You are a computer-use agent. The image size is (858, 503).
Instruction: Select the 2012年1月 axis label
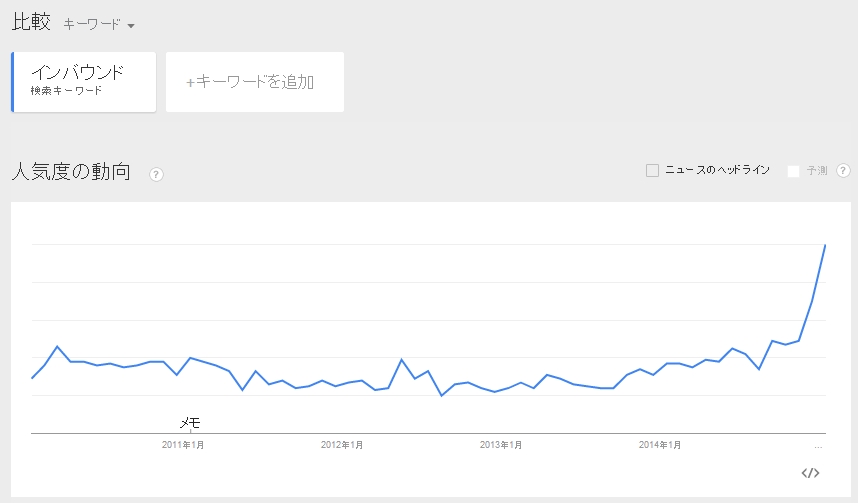point(342,445)
